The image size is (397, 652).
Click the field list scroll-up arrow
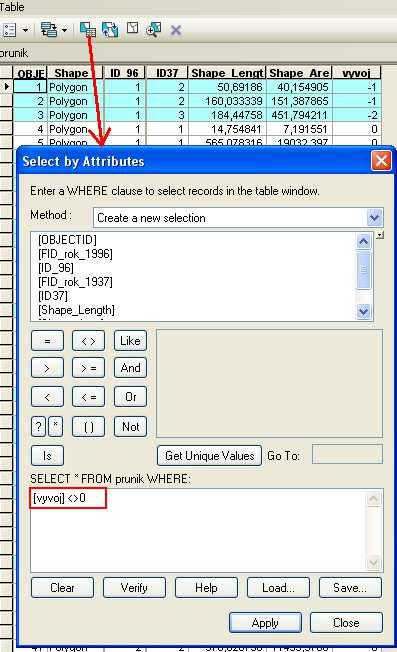coord(363,241)
